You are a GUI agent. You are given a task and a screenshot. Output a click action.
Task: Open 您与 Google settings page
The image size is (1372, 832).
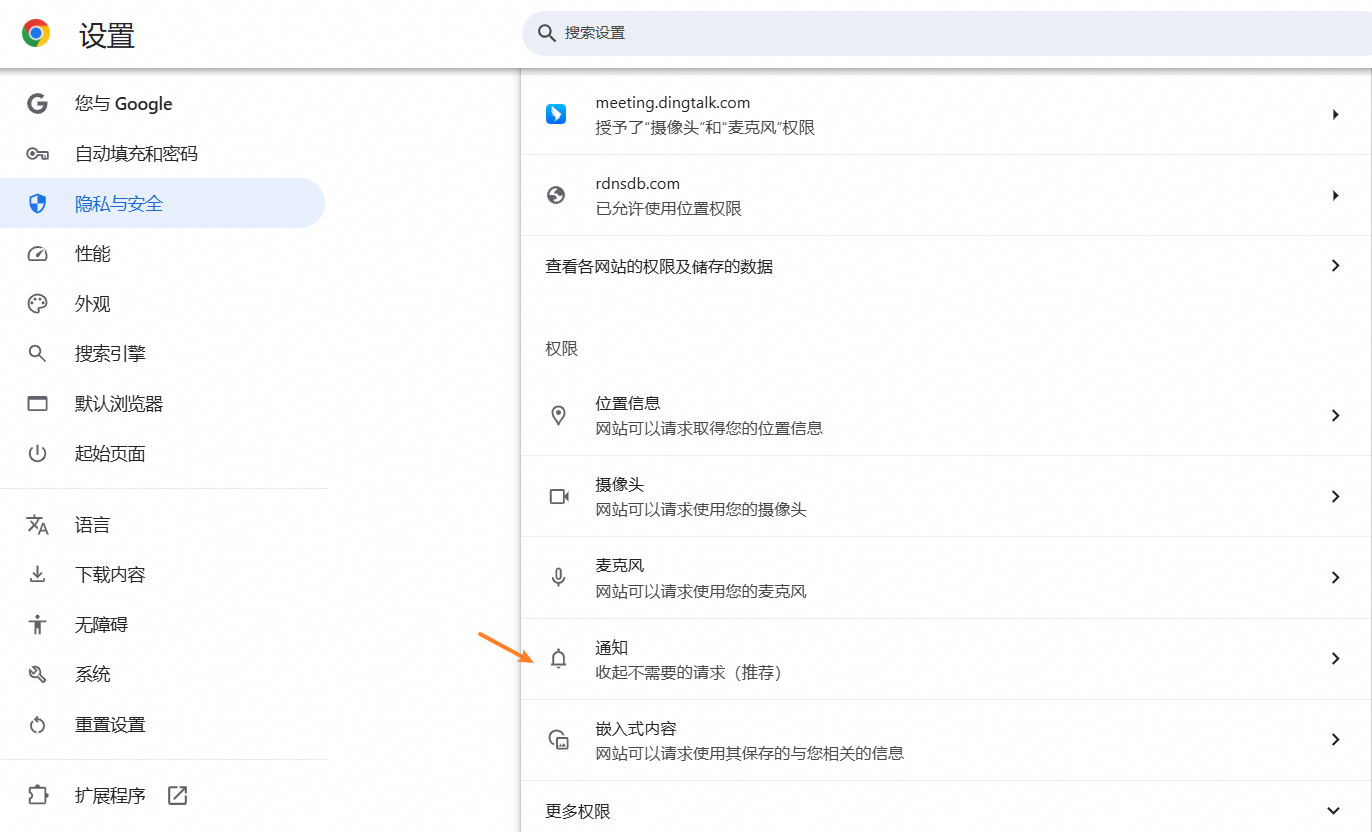point(123,104)
